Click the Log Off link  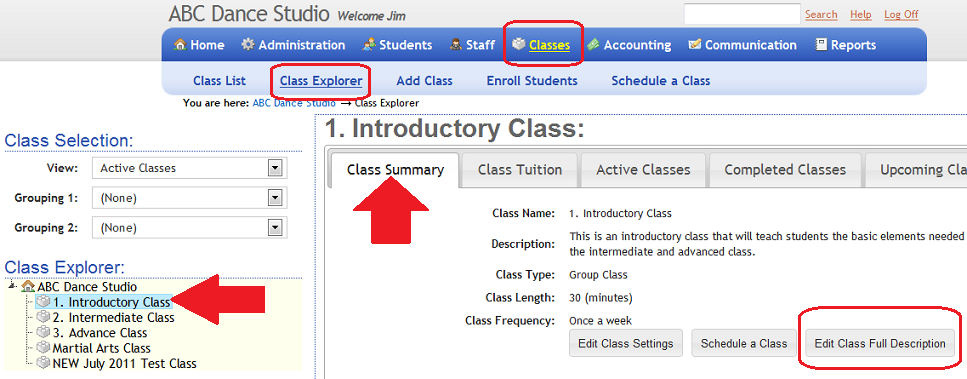tap(901, 14)
